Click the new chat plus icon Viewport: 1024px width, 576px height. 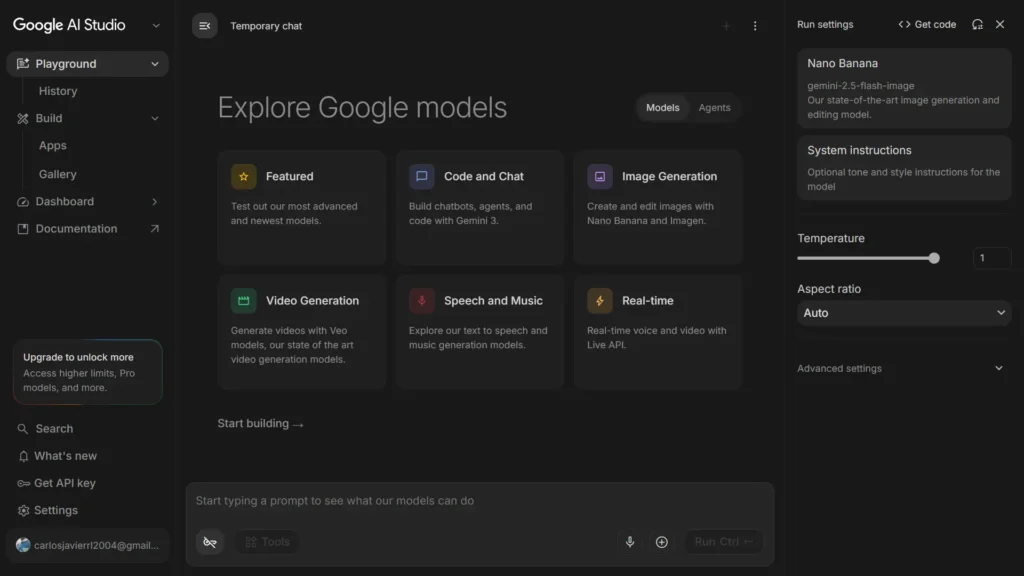(x=726, y=26)
